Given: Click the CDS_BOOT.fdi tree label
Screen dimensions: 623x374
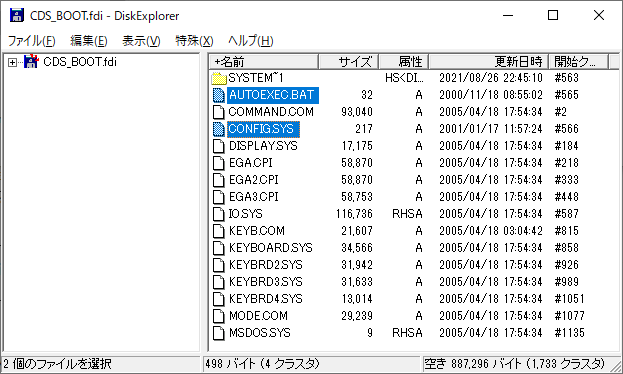Looking at the screenshot, I should click(x=80, y=62).
